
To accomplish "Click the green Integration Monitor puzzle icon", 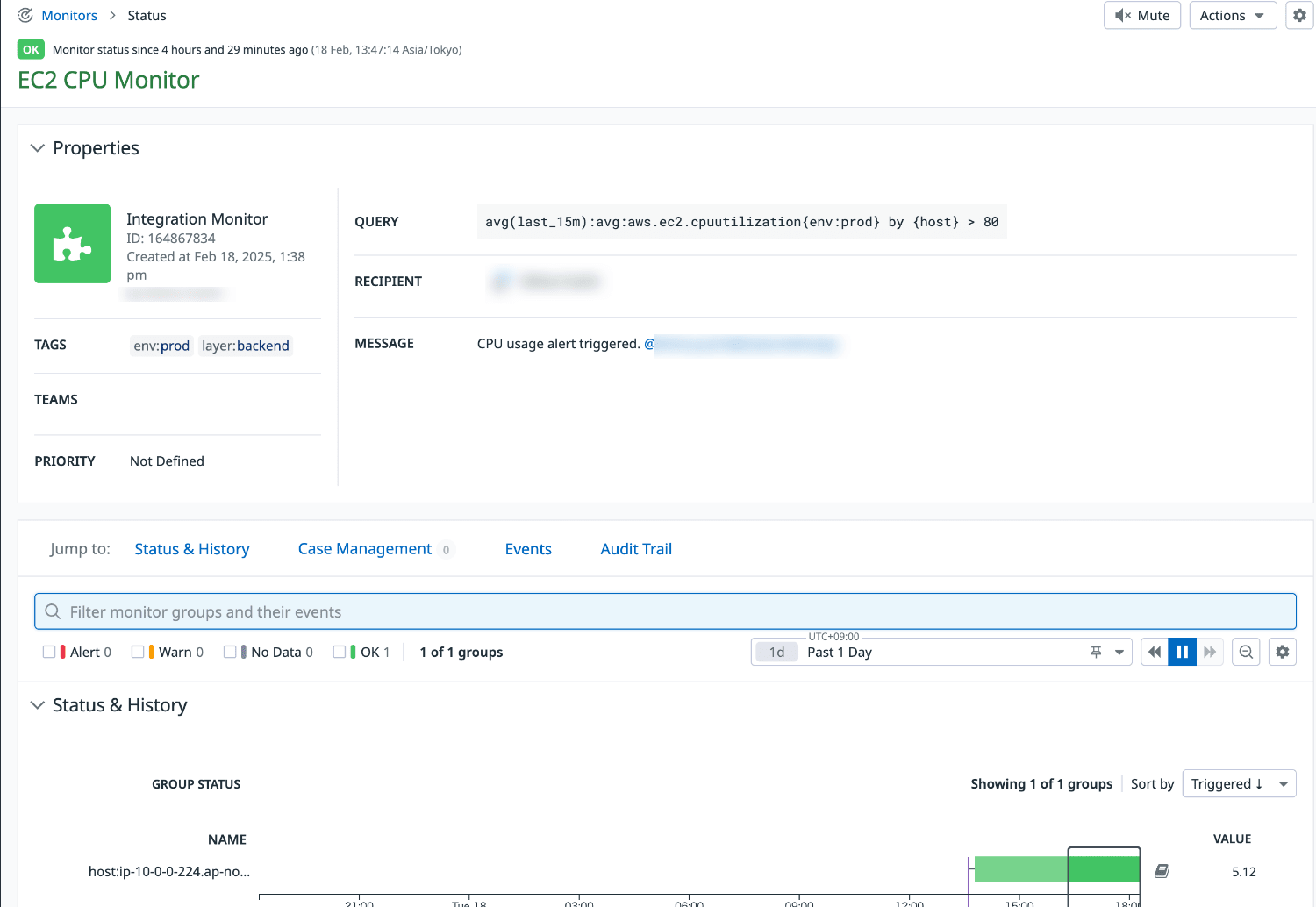I will [72, 244].
